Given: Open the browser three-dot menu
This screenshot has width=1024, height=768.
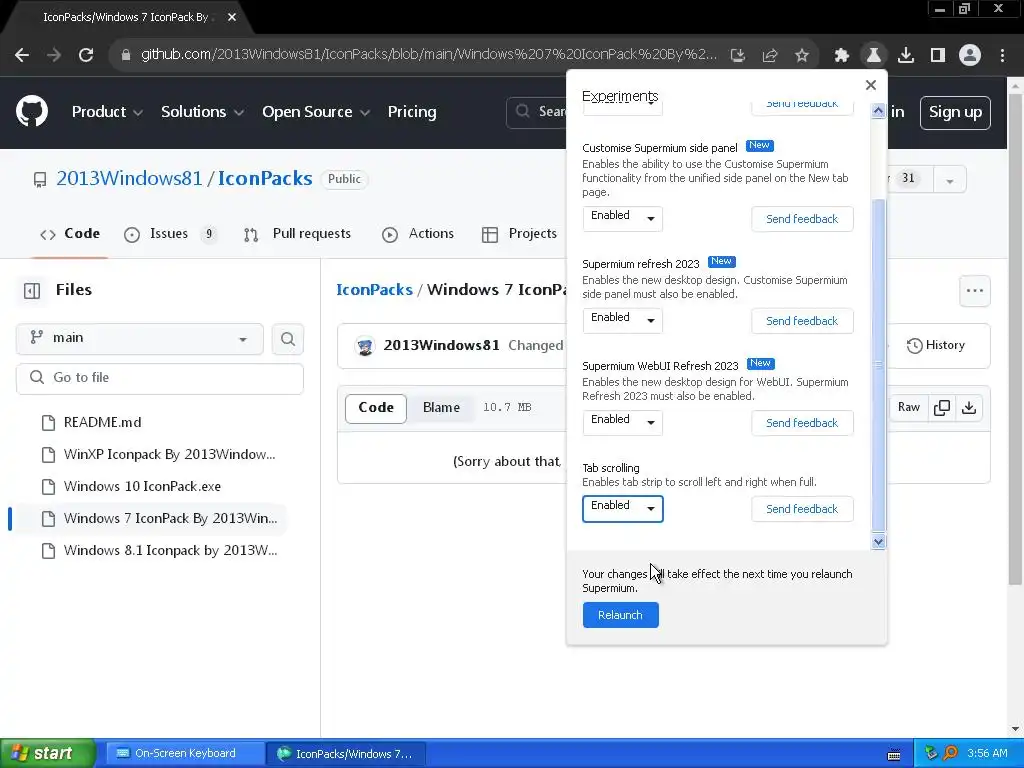Looking at the screenshot, I should click(1002, 56).
